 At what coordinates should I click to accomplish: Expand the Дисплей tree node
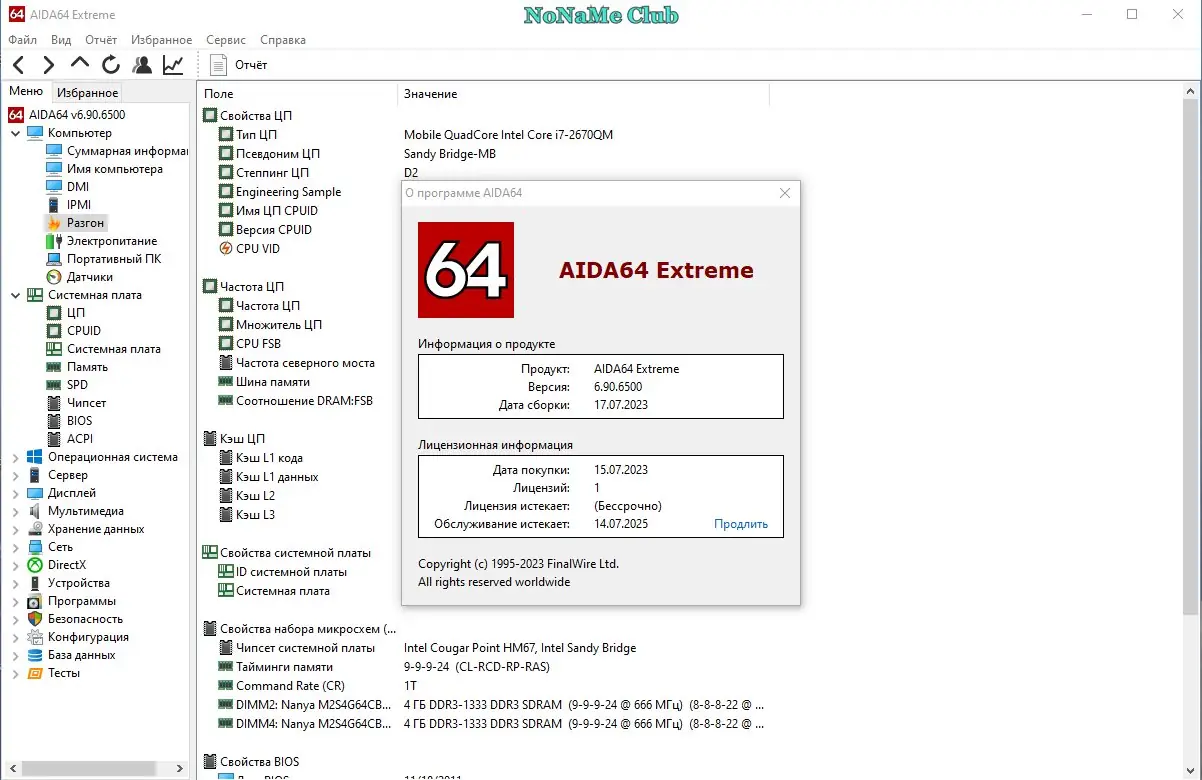15,493
